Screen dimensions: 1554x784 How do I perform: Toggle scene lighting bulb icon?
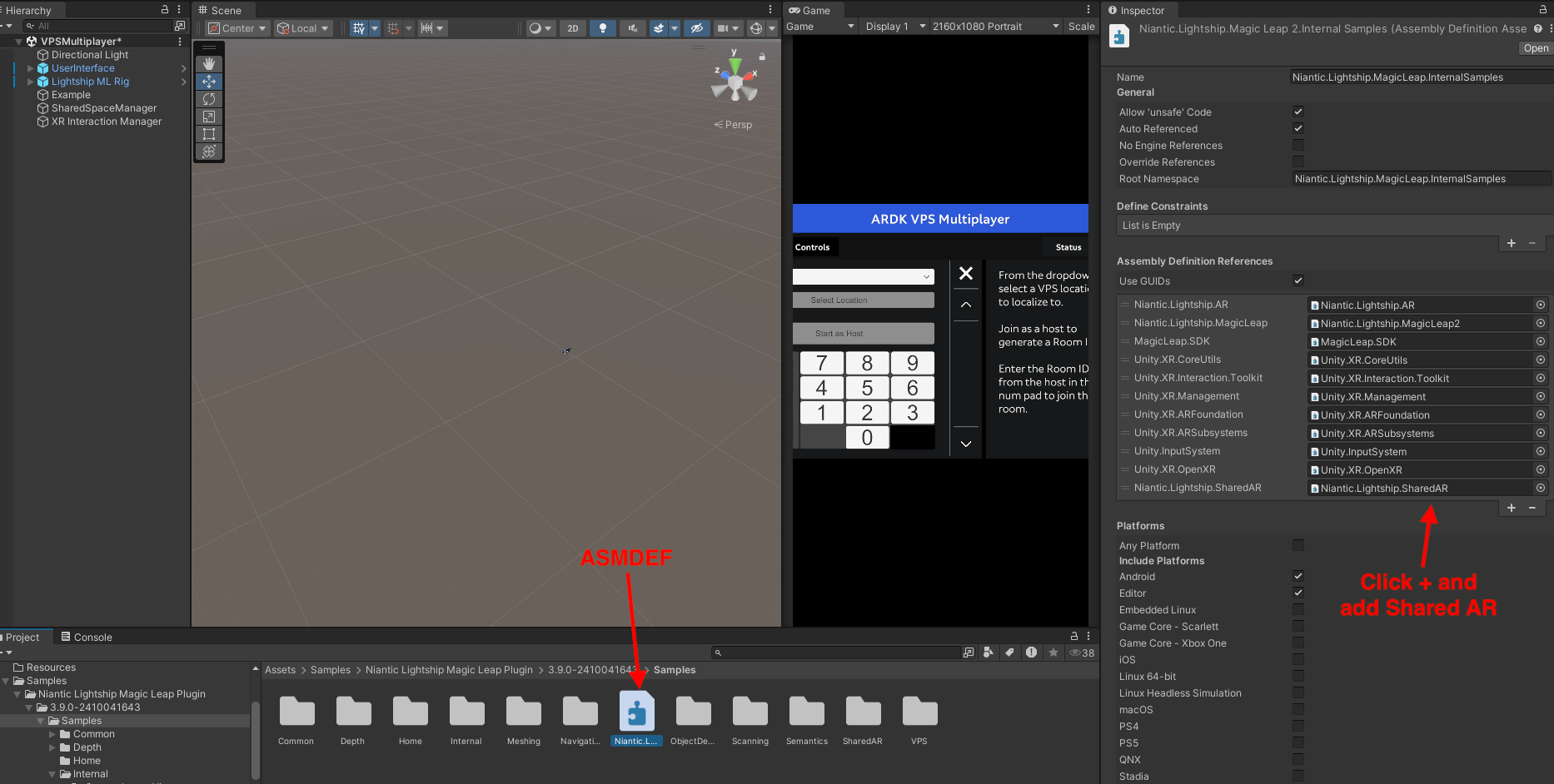pyautogui.click(x=602, y=28)
